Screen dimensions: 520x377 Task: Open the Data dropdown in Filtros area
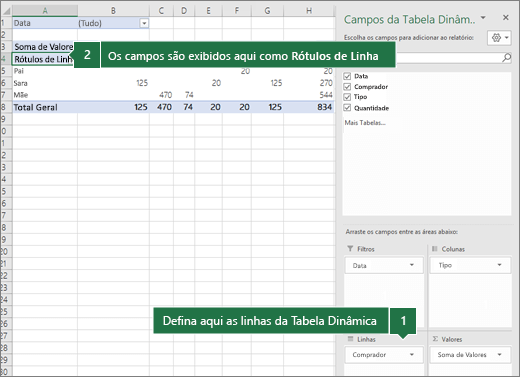[x=412, y=265]
